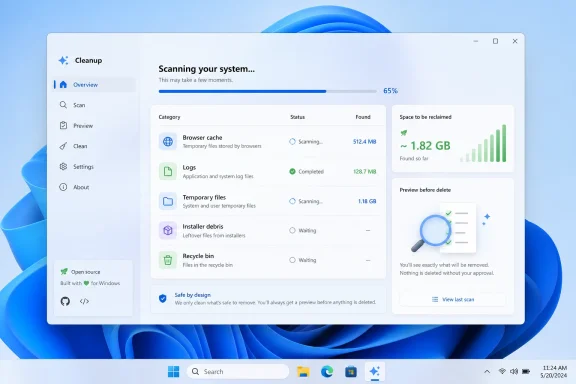
Task: Click the Recycle bin trash icon
Action: (x=168, y=260)
